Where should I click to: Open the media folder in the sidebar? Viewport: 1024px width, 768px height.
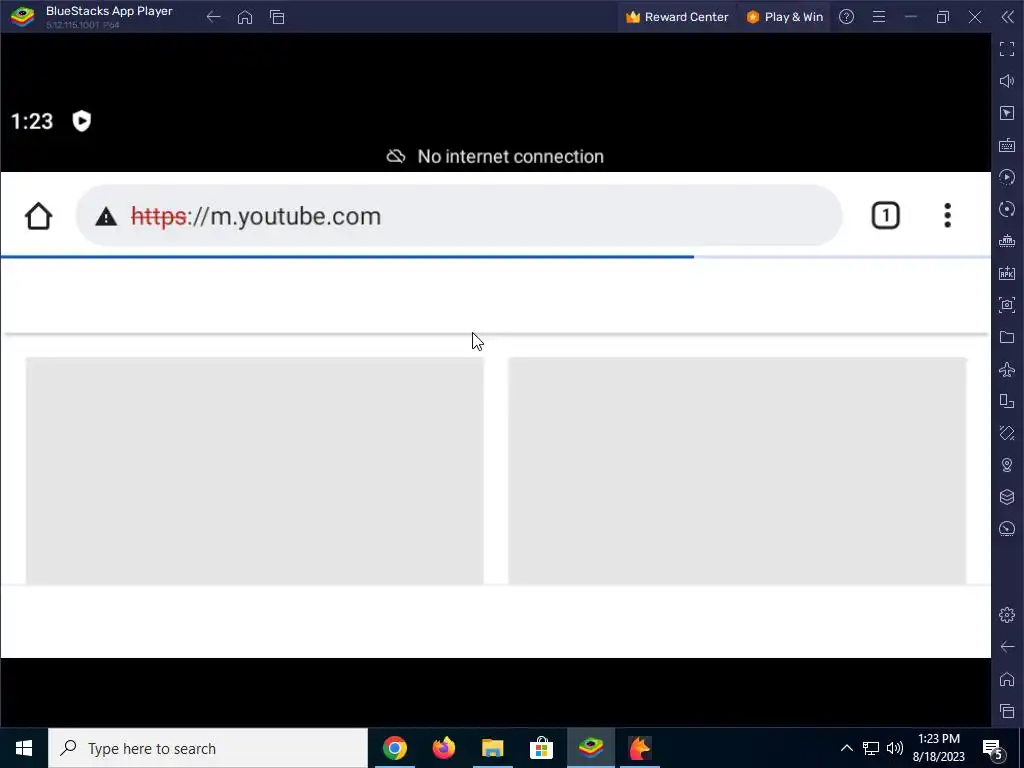click(1007, 337)
